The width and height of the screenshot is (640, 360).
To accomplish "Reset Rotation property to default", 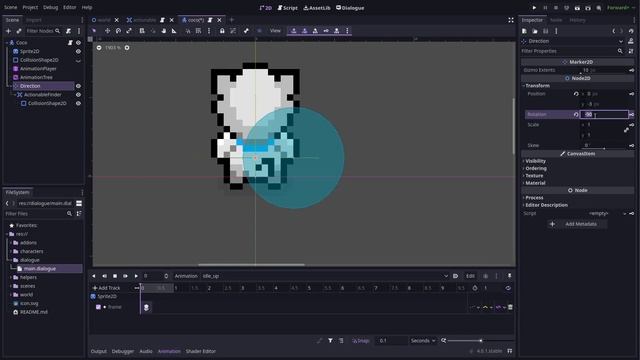I will [x=576, y=115].
